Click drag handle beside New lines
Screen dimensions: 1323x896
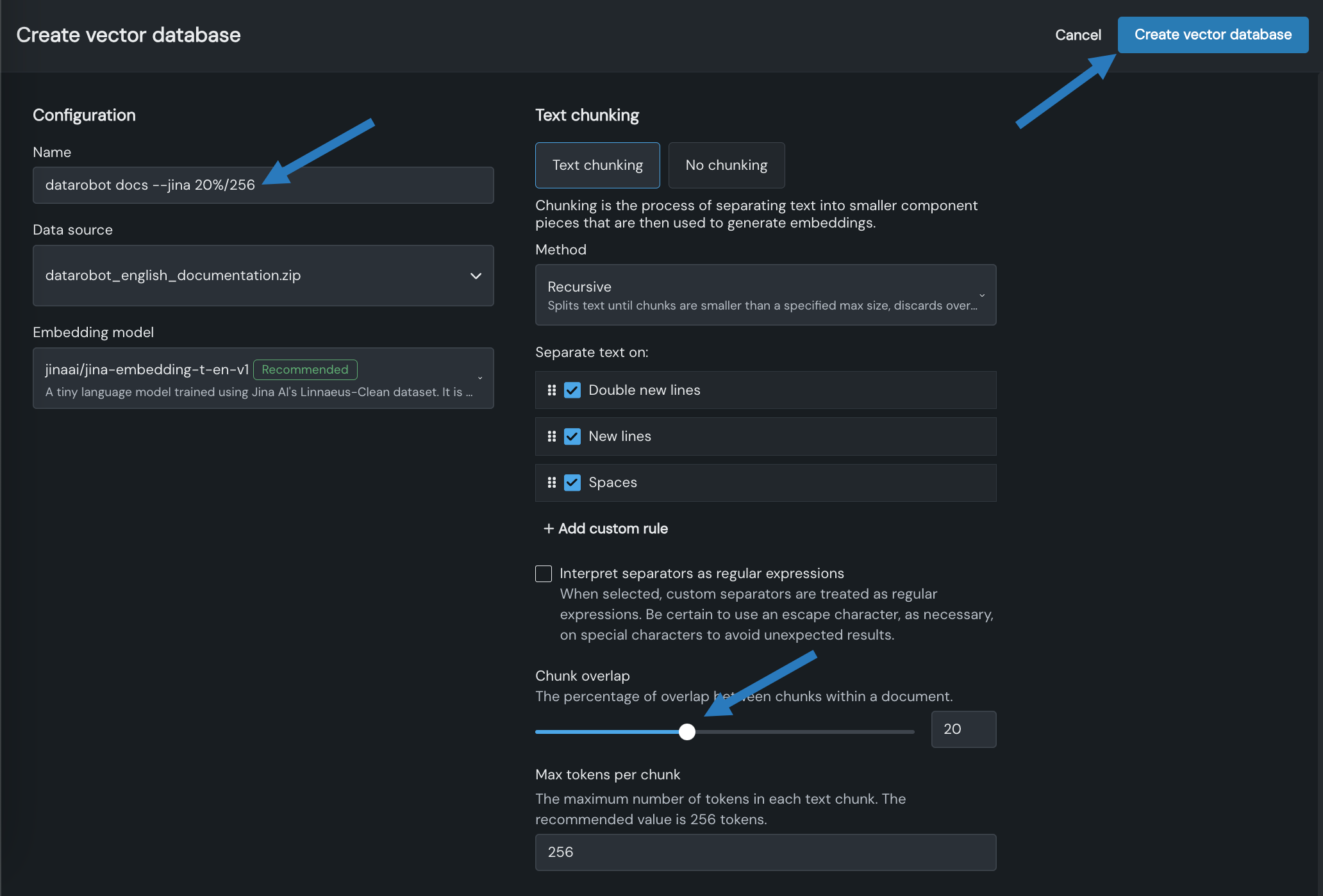click(551, 436)
